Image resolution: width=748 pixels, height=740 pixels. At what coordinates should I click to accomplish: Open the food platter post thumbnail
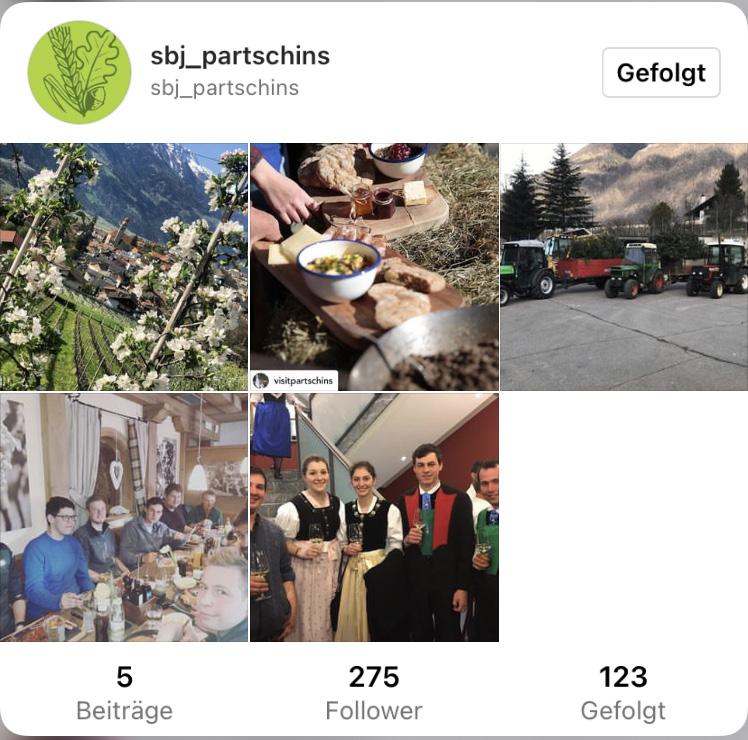tap(374, 267)
